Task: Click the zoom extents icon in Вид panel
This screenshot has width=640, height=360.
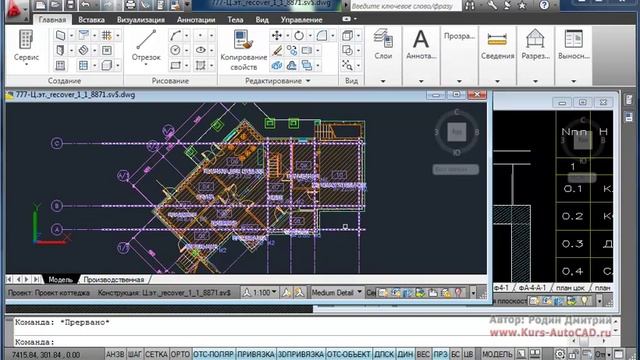Action: coord(347,65)
